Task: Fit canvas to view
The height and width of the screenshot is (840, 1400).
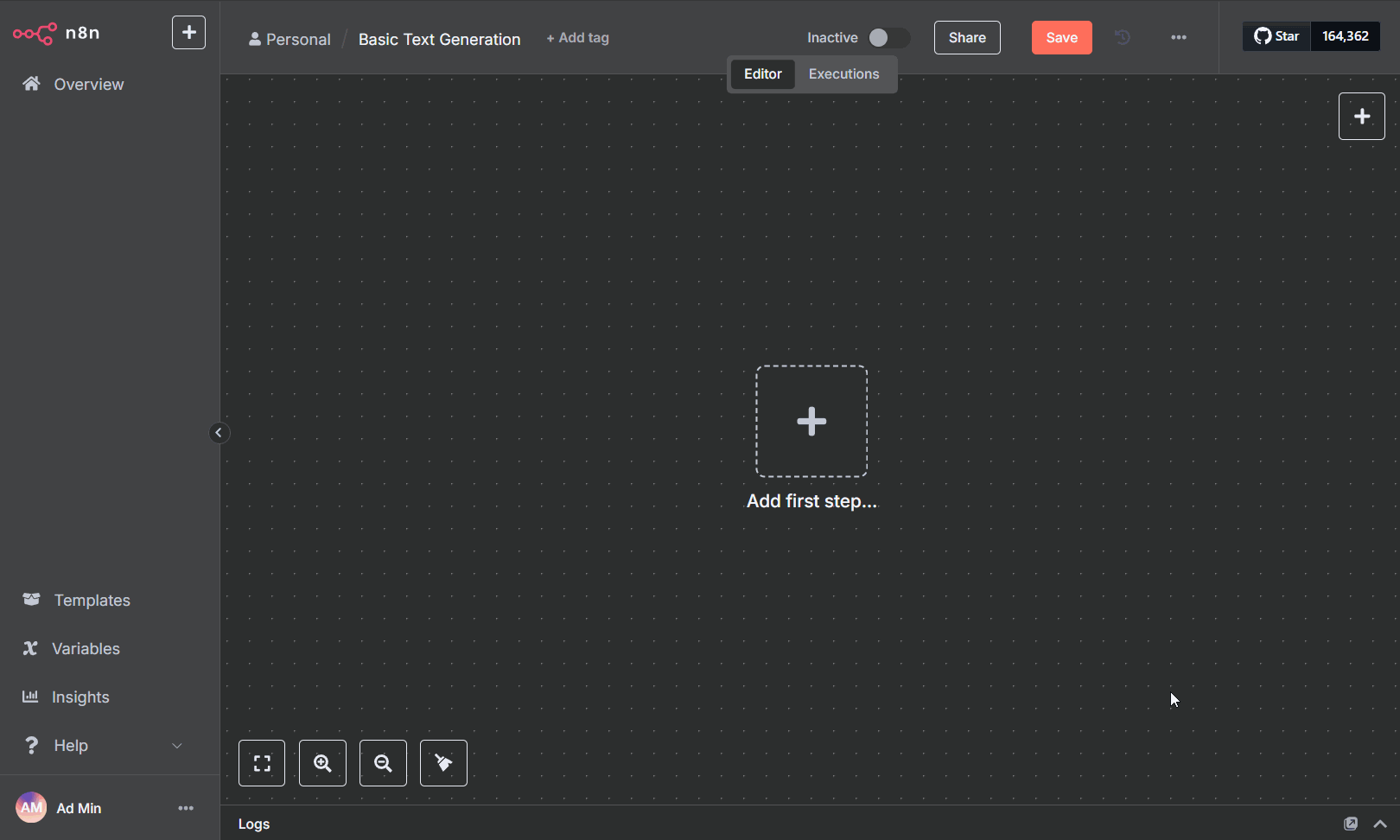Action: (x=262, y=763)
